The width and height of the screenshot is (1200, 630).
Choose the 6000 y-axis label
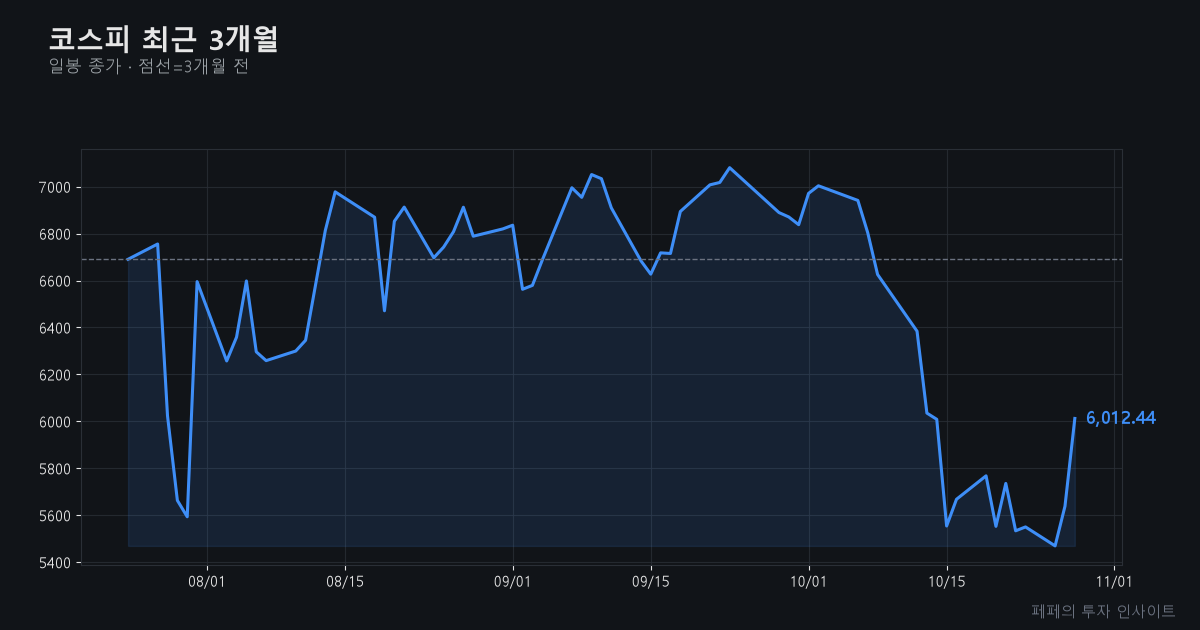tap(54, 422)
